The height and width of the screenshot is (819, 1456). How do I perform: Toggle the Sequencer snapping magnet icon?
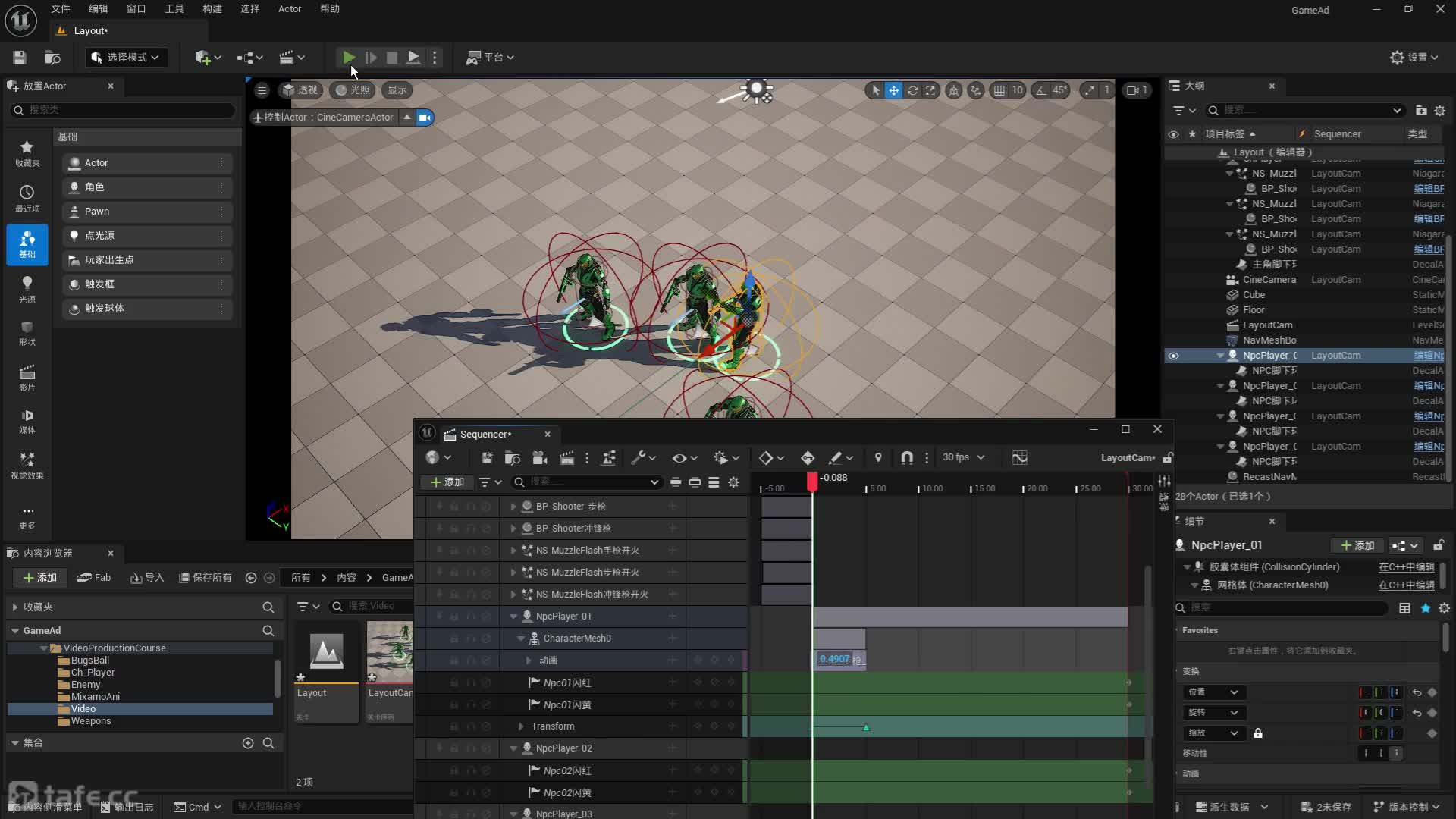906,457
